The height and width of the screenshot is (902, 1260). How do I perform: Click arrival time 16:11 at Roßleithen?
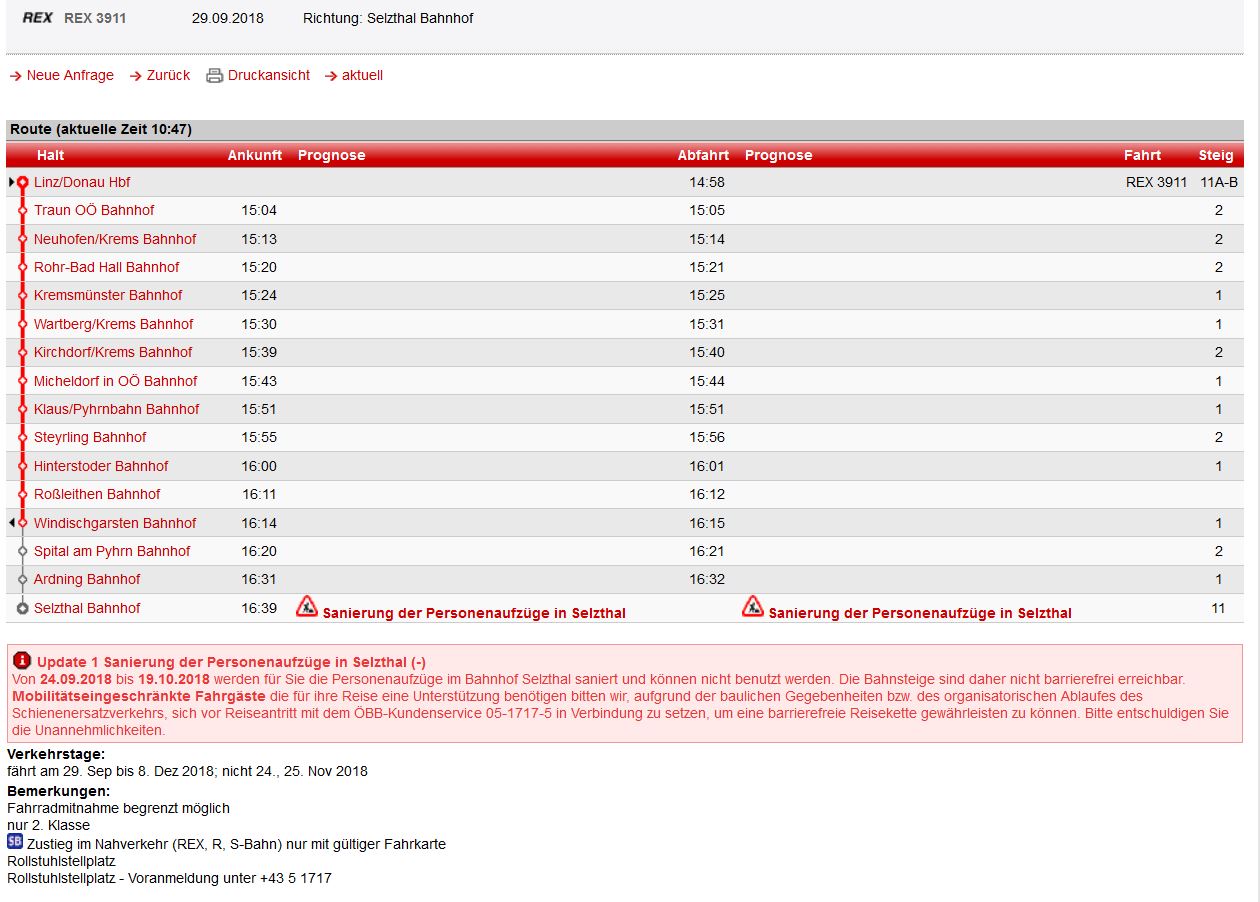[259, 494]
